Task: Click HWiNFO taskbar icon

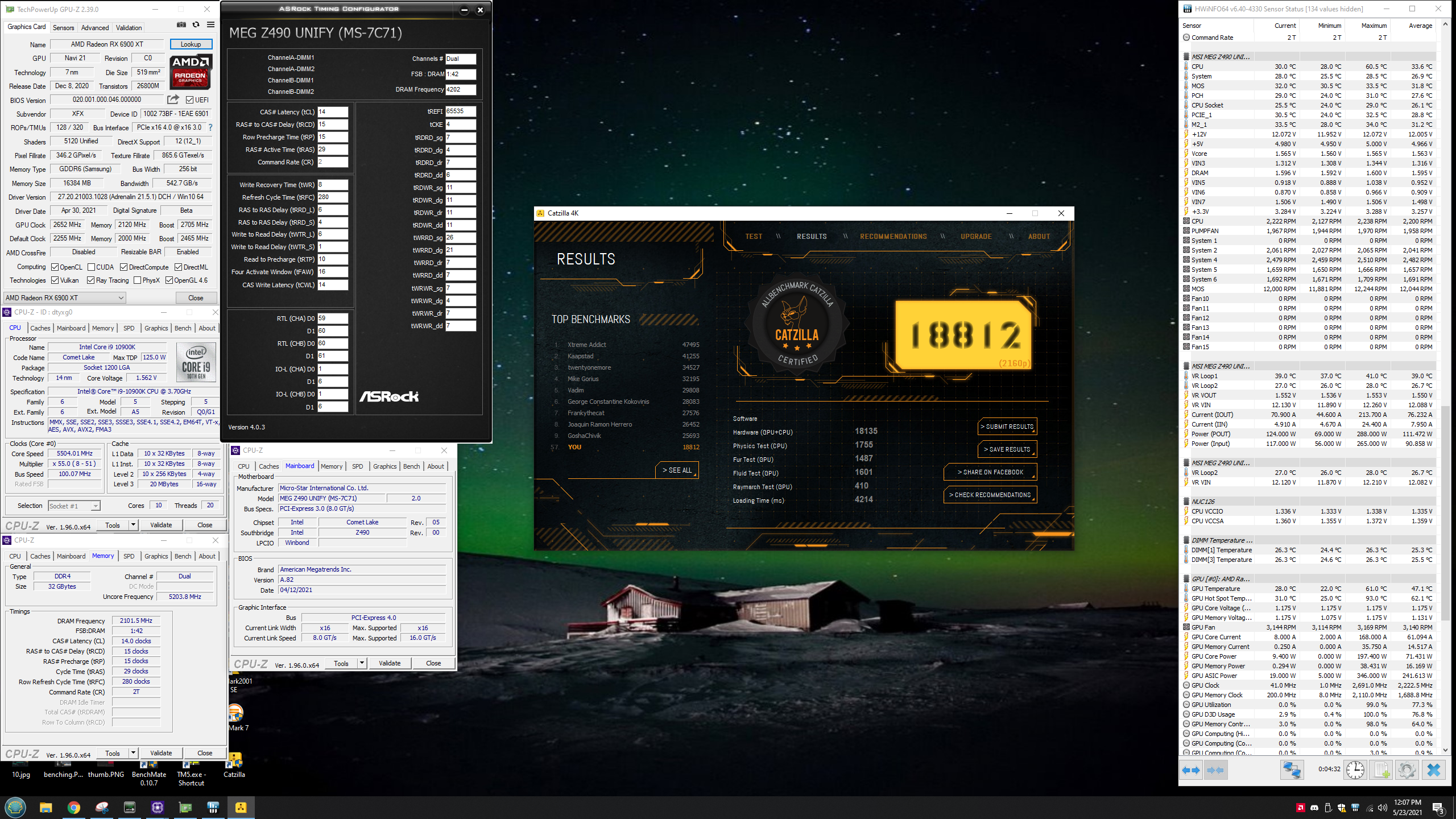Action: [213, 808]
